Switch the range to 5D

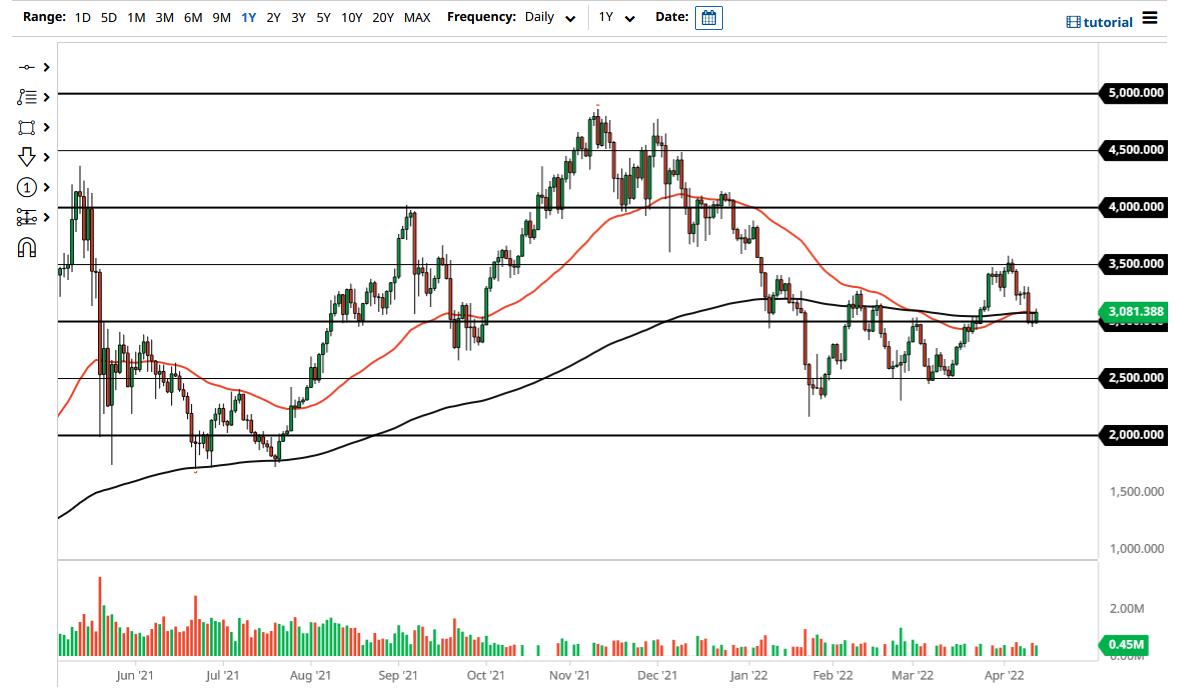pos(108,17)
